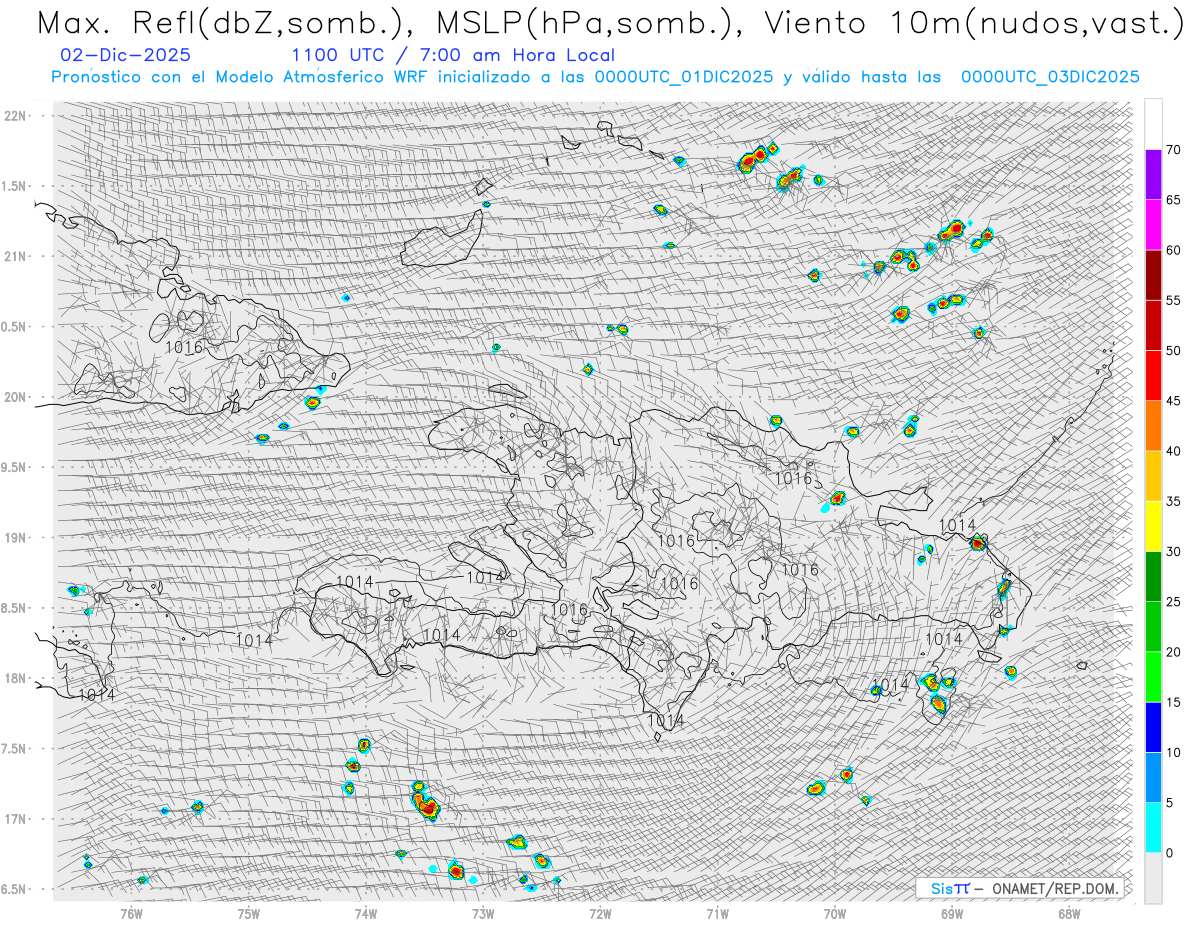
Task: Click the "17N" latitude label
Action: coord(15,819)
